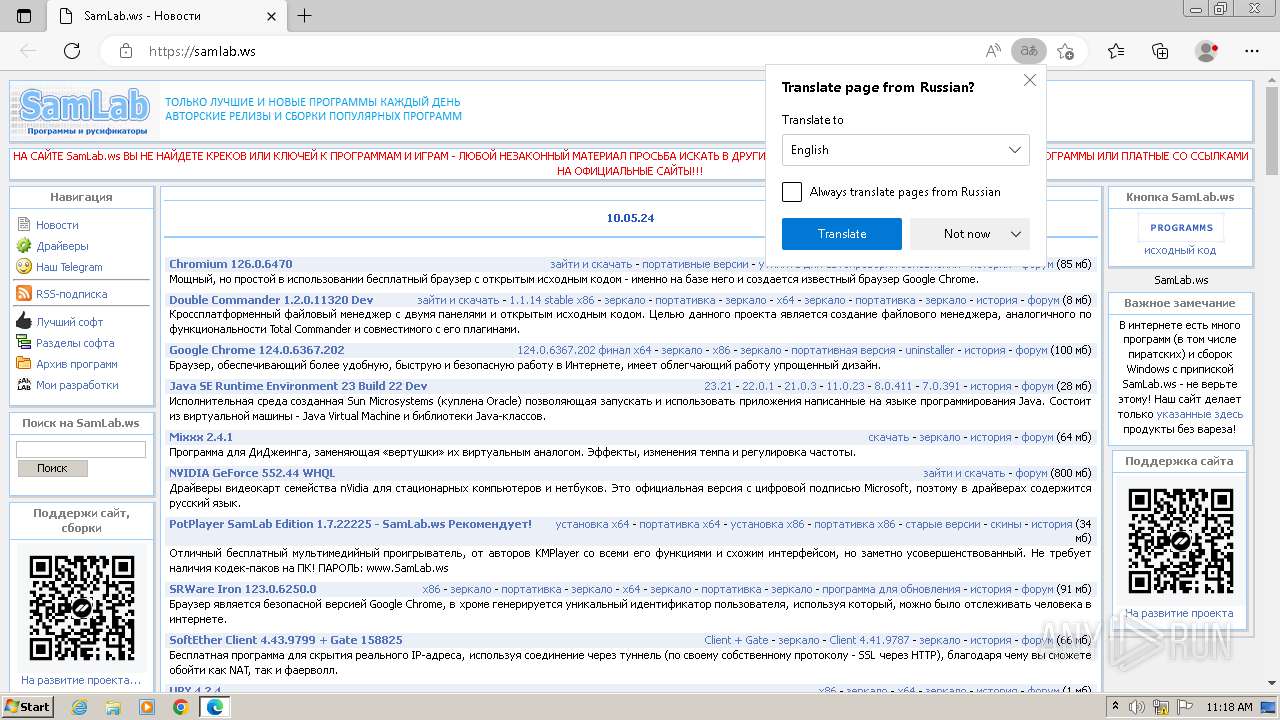
Task: Click the site search input field
Action: [x=81, y=450]
